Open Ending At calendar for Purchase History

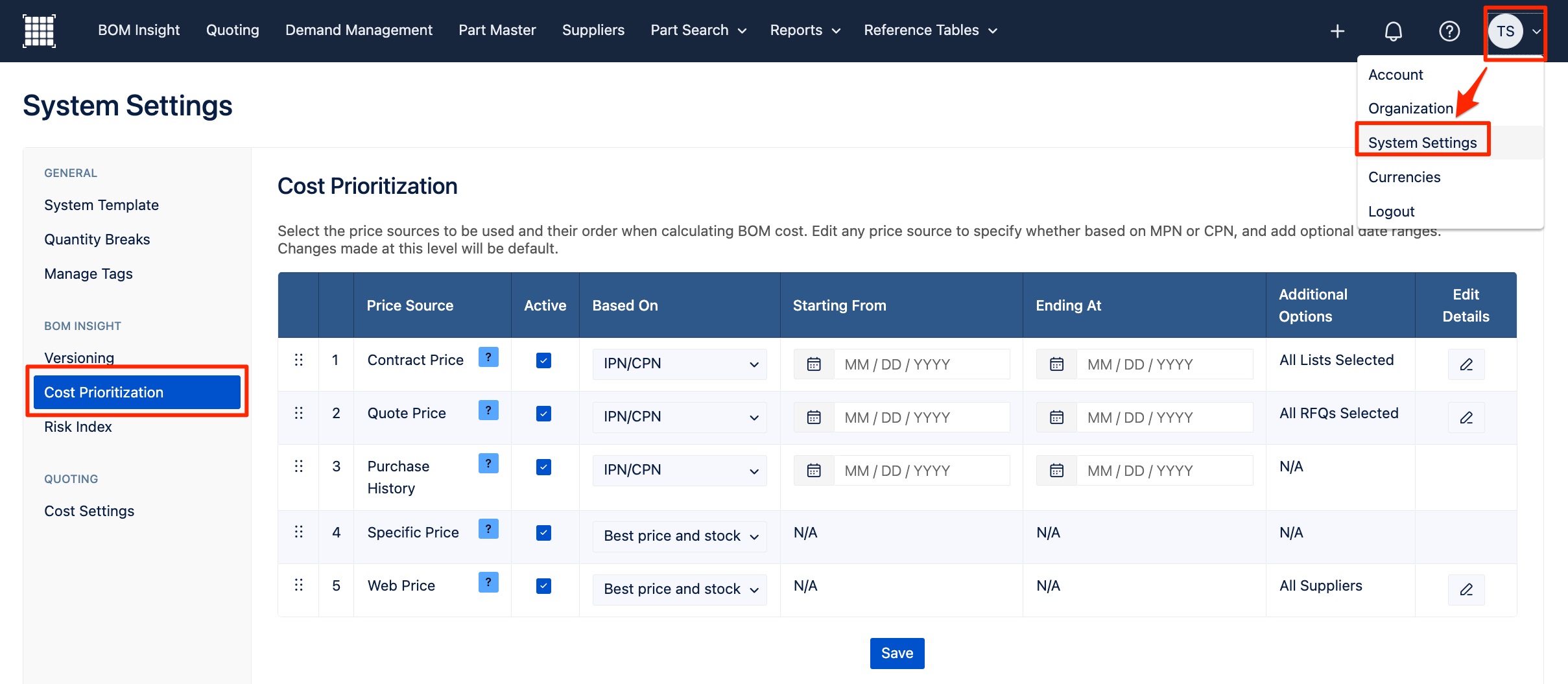click(x=1057, y=471)
